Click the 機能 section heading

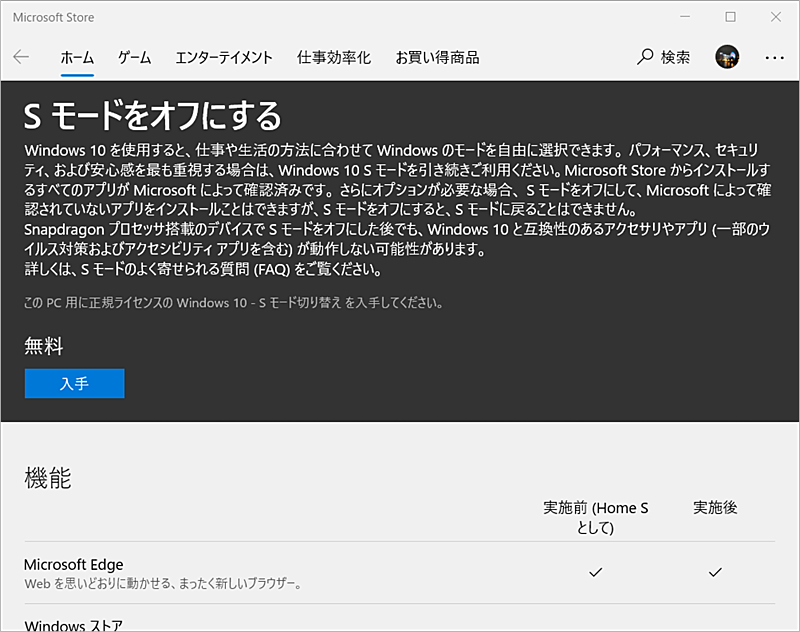(48, 478)
